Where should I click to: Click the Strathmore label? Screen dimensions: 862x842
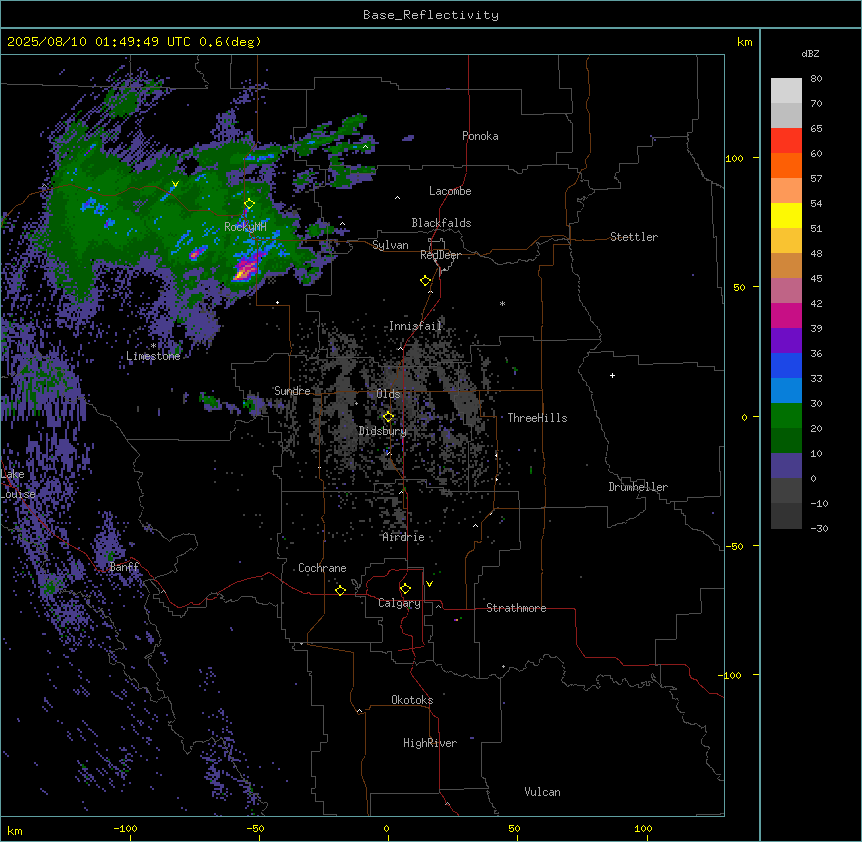[x=516, y=608]
